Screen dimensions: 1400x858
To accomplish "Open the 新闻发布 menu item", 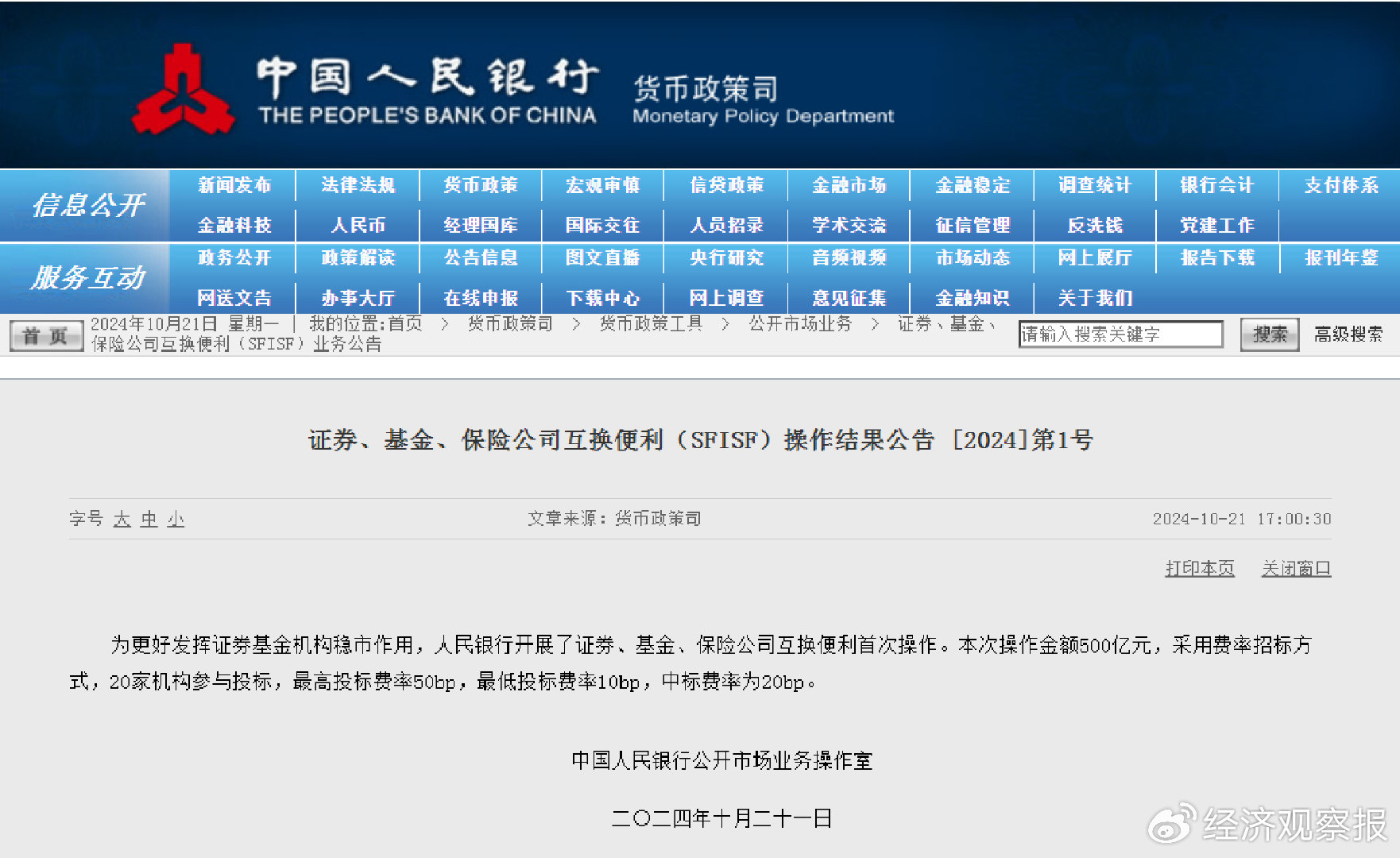I will point(234,185).
